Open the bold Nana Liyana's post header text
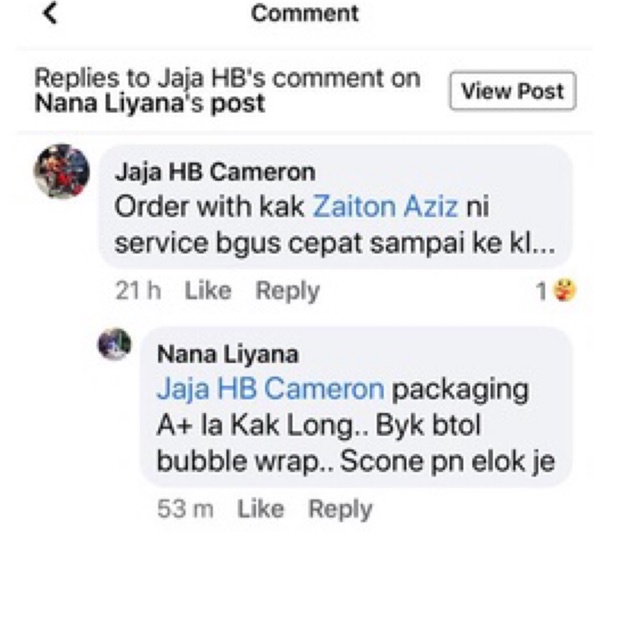 pos(150,103)
